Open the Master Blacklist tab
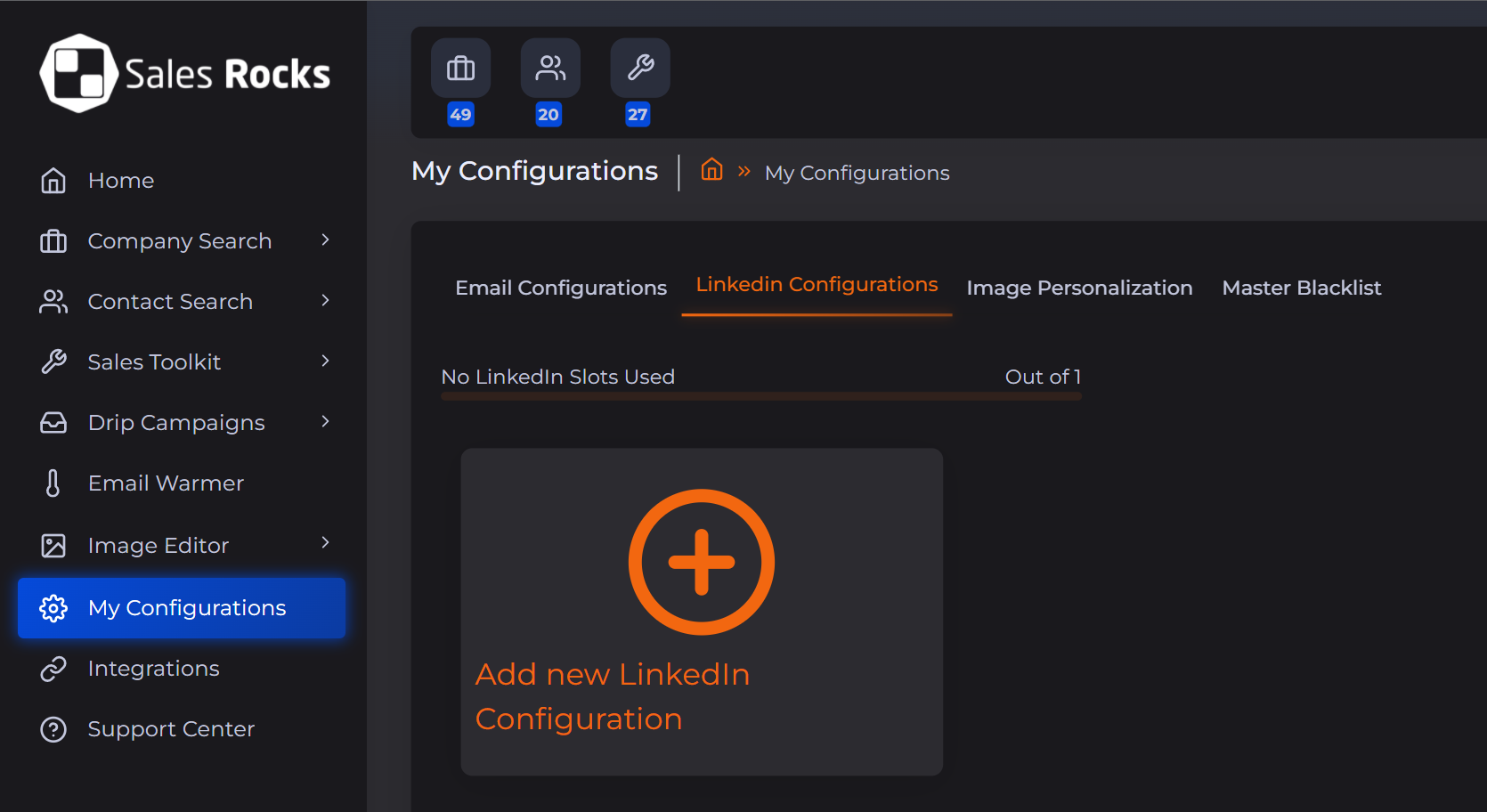1487x812 pixels. (1301, 288)
